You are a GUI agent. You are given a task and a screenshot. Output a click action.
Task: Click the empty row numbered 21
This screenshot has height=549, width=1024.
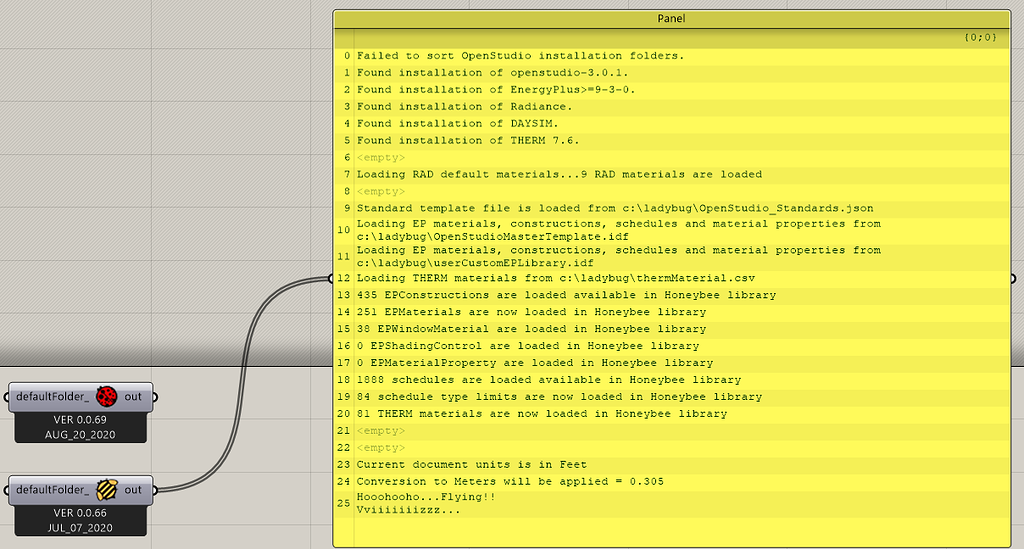pyautogui.click(x=672, y=431)
